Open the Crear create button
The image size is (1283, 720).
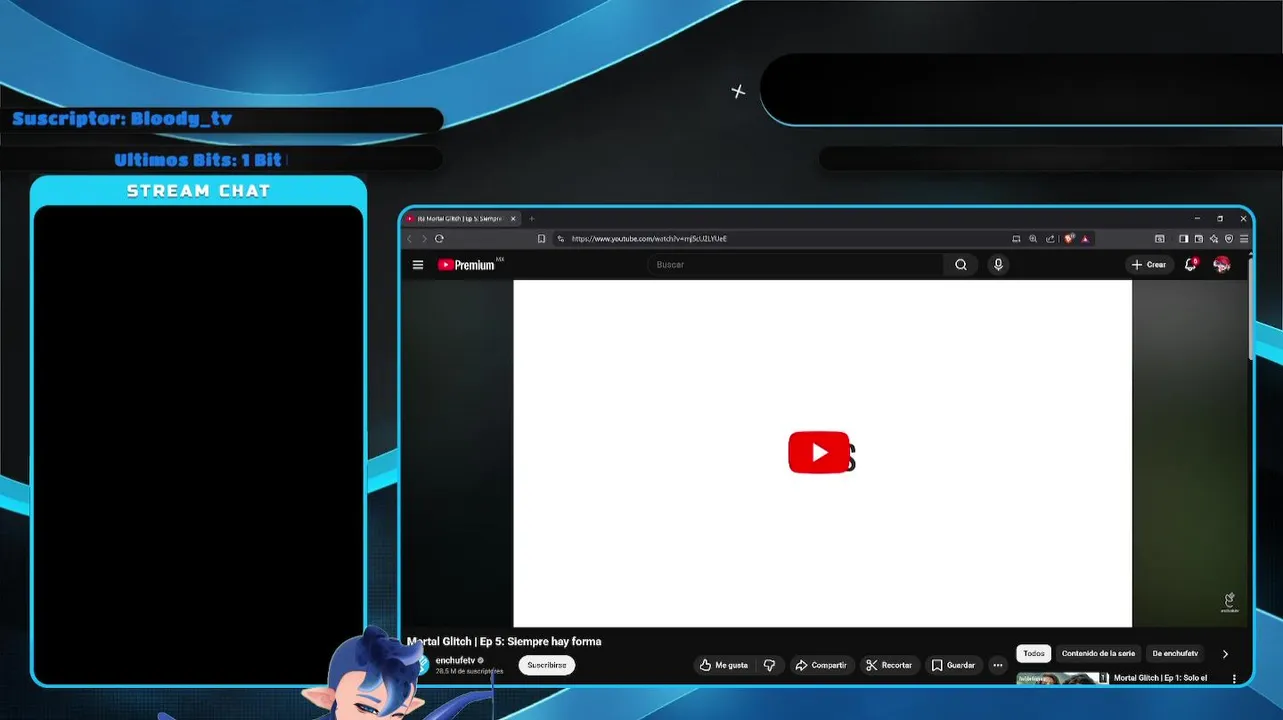point(1149,265)
